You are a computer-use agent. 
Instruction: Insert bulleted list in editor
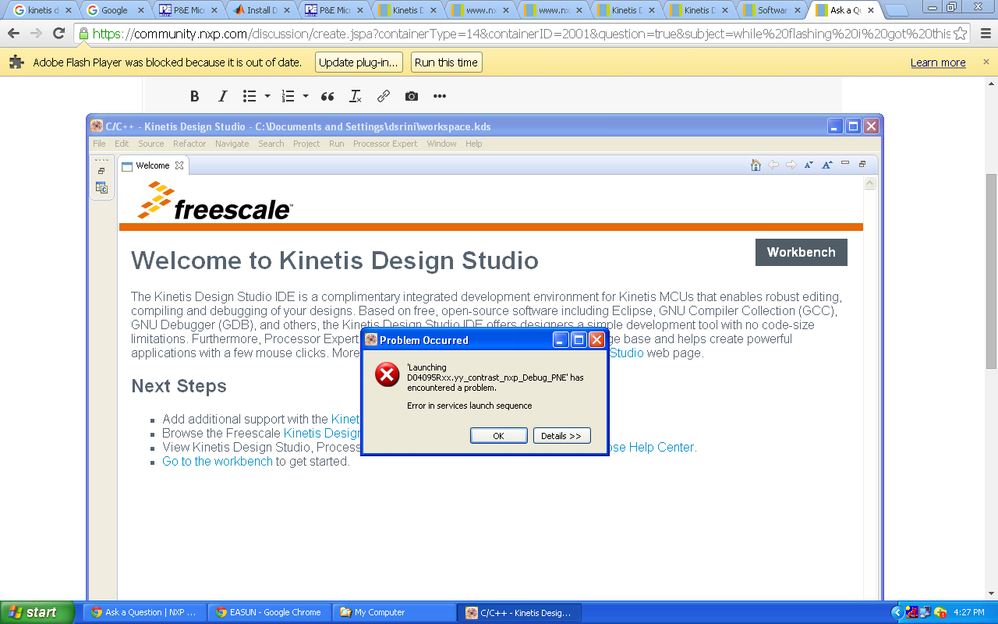point(250,96)
